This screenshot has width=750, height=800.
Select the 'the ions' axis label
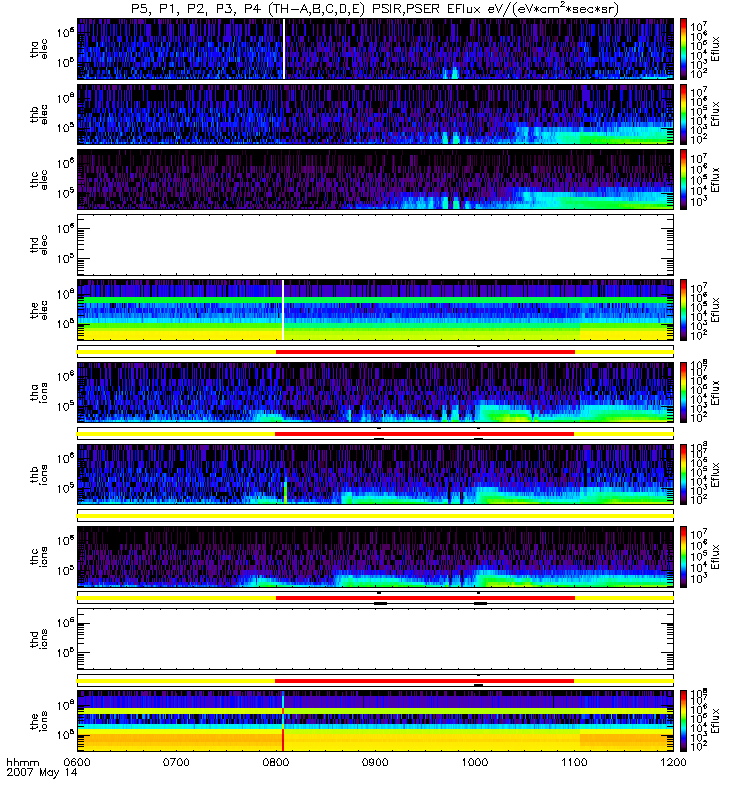pyautogui.click(x=38, y=721)
